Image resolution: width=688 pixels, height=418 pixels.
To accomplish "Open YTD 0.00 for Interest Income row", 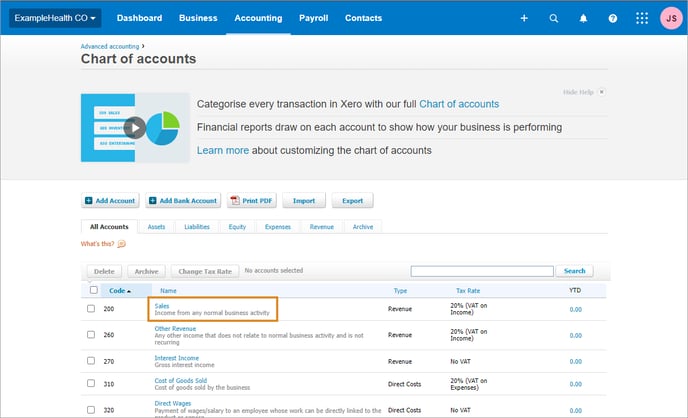I will (x=576, y=361).
